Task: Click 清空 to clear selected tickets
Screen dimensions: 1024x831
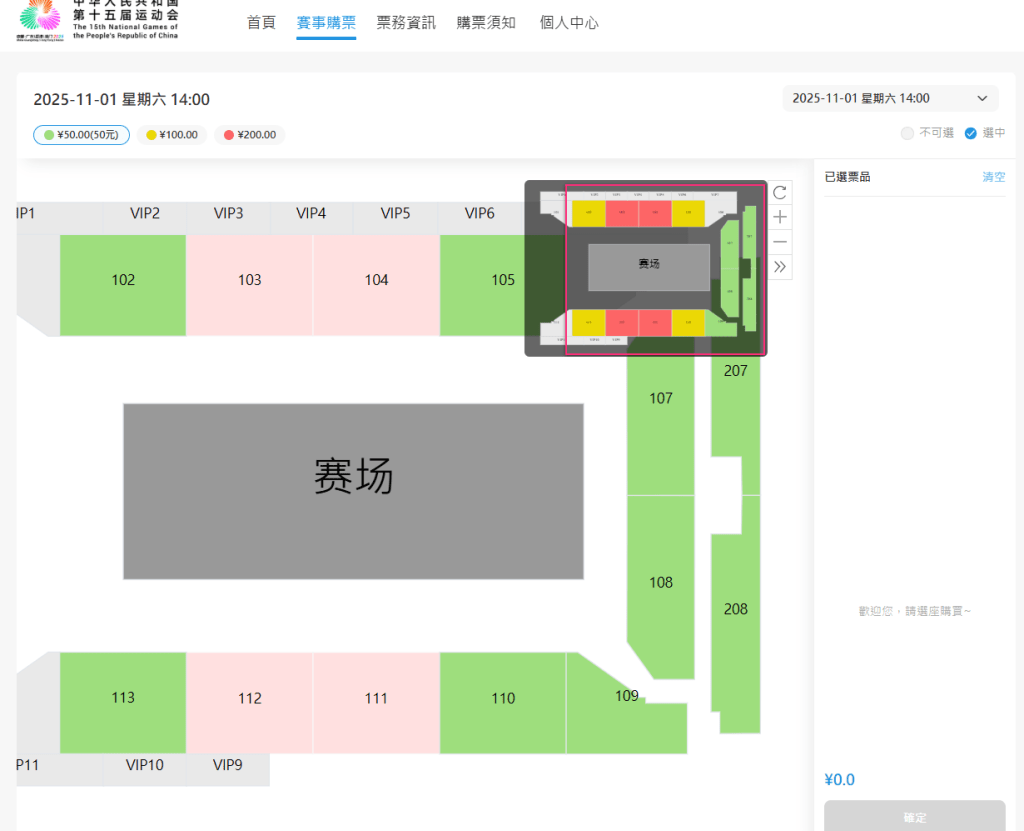Action: (993, 177)
